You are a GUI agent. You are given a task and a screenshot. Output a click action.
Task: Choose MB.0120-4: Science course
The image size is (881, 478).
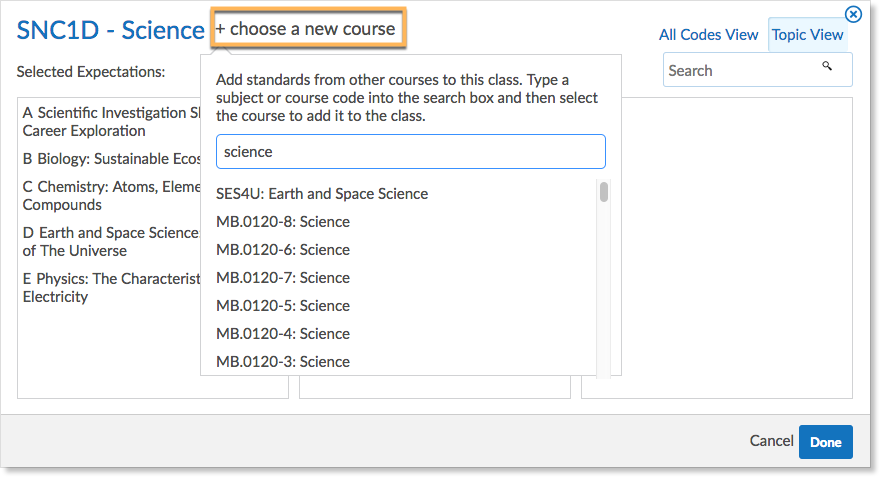[283, 334]
